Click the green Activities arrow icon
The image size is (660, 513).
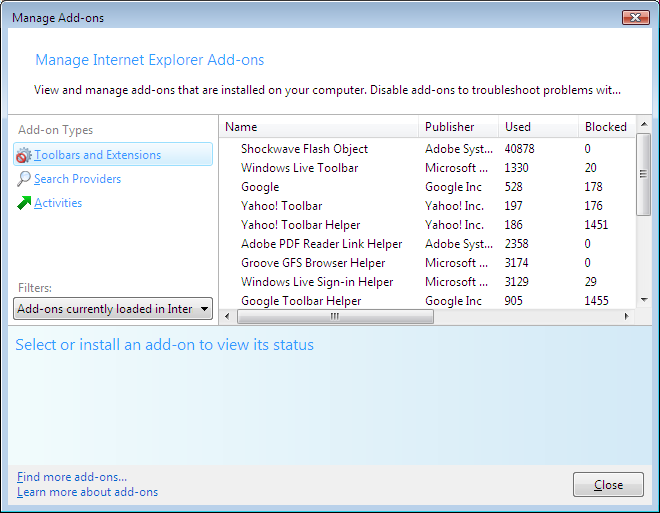pyautogui.click(x=24, y=203)
